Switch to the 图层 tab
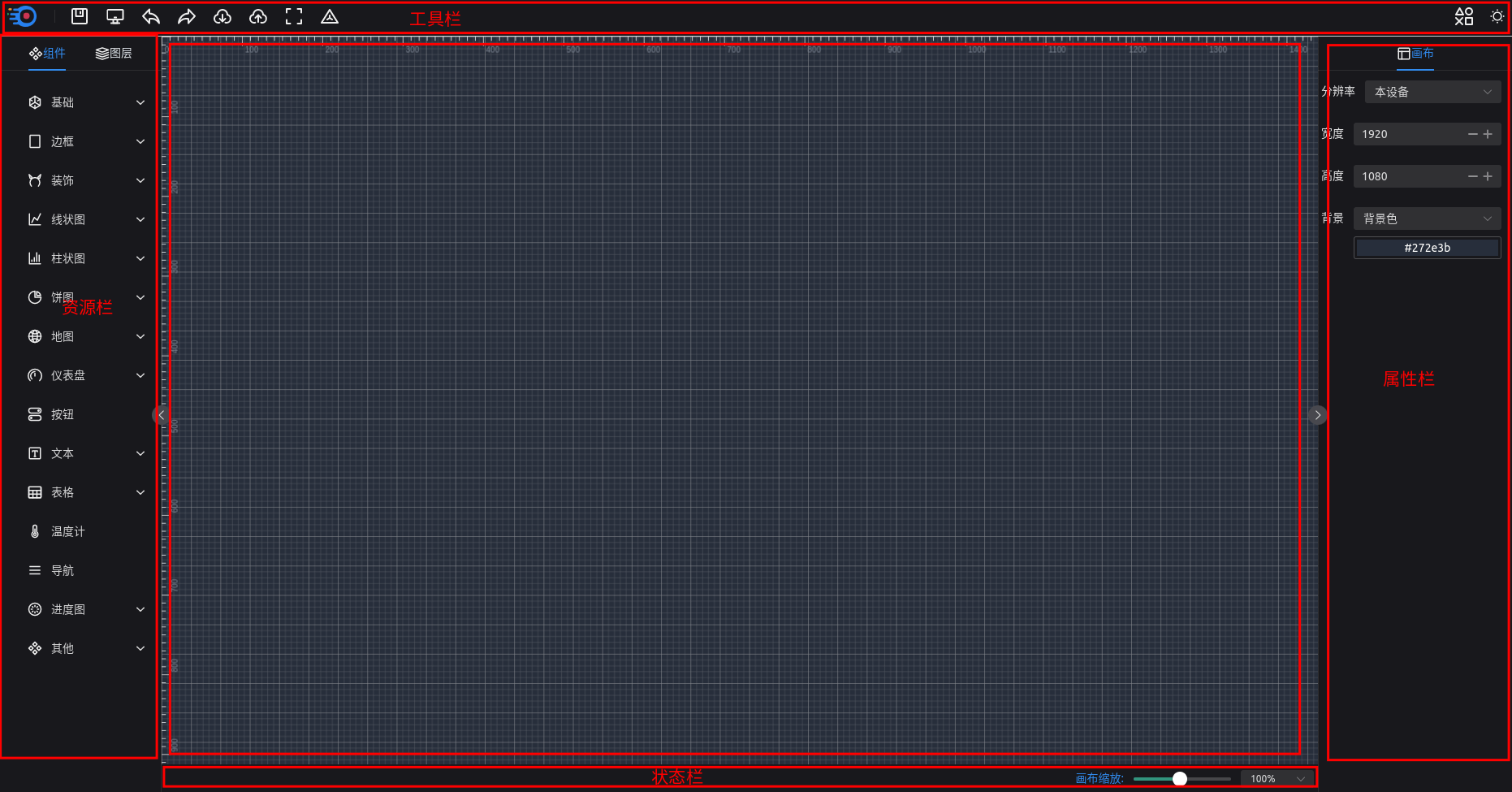 point(114,54)
